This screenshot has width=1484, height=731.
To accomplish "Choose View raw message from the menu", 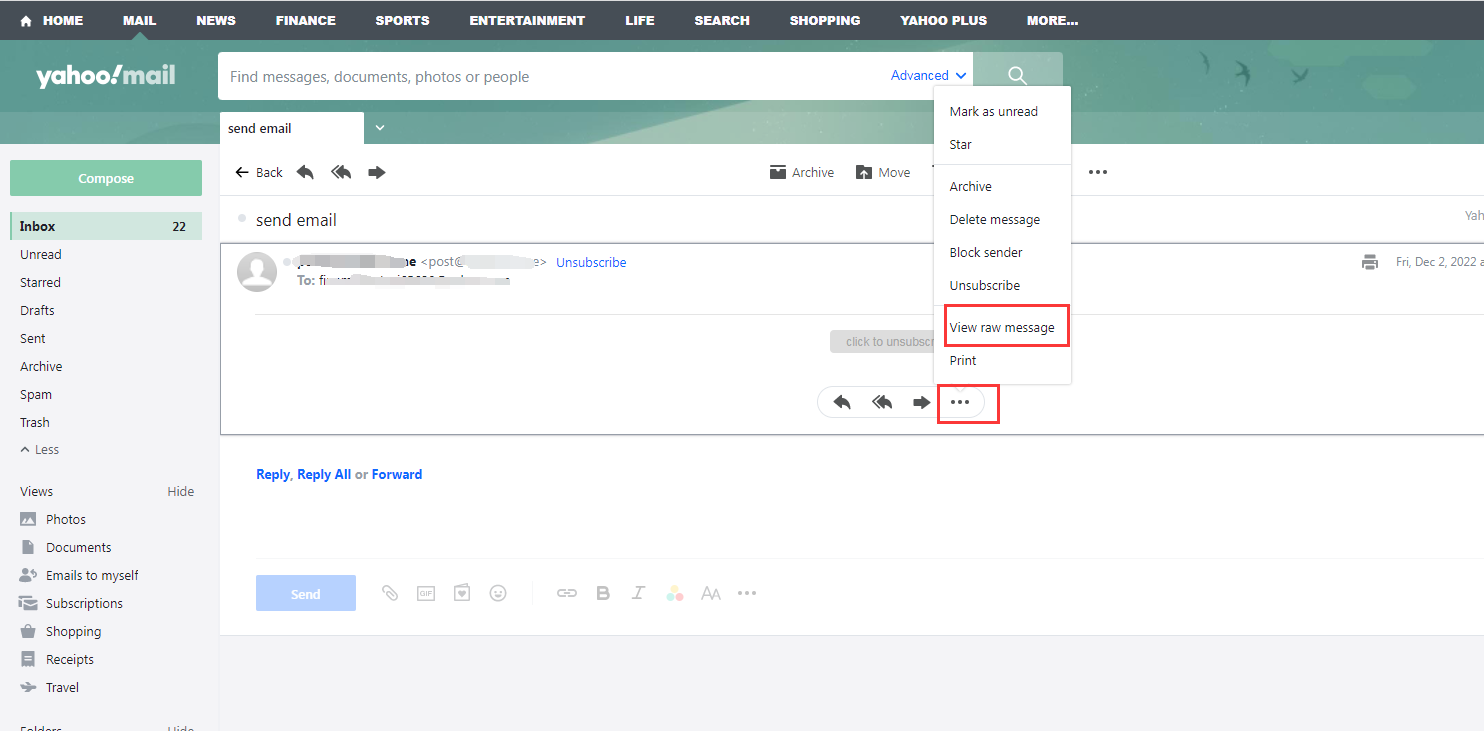I will pyautogui.click(x=1003, y=327).
